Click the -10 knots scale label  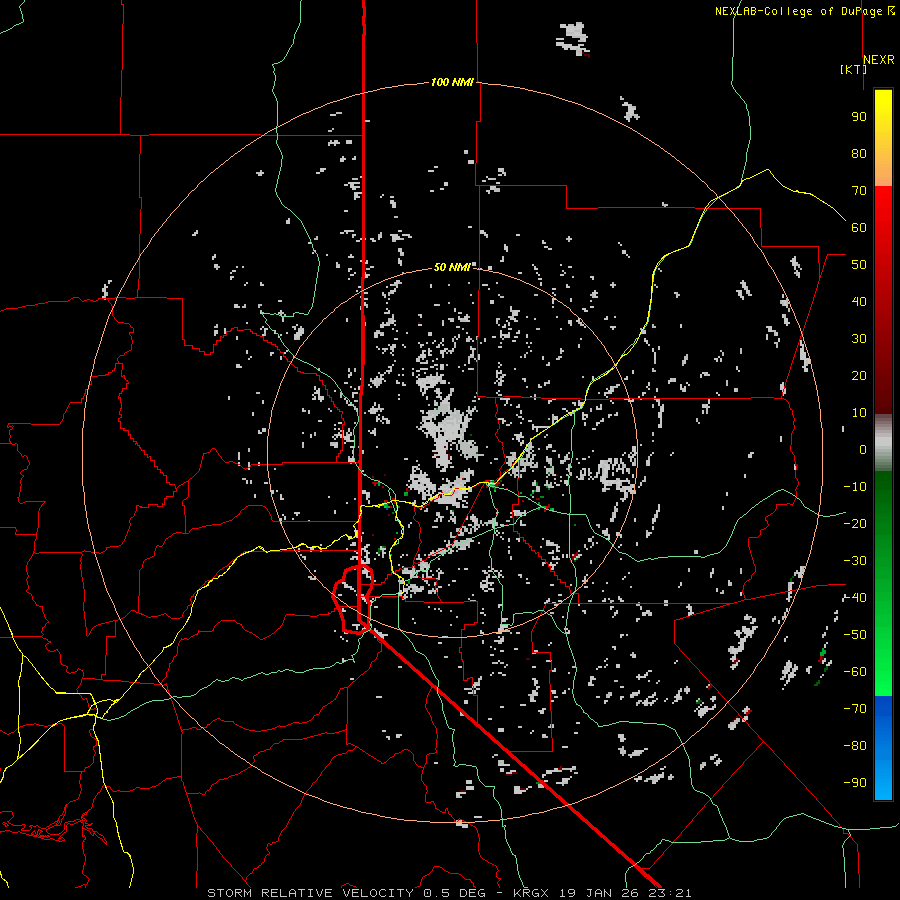click(855, 487)
